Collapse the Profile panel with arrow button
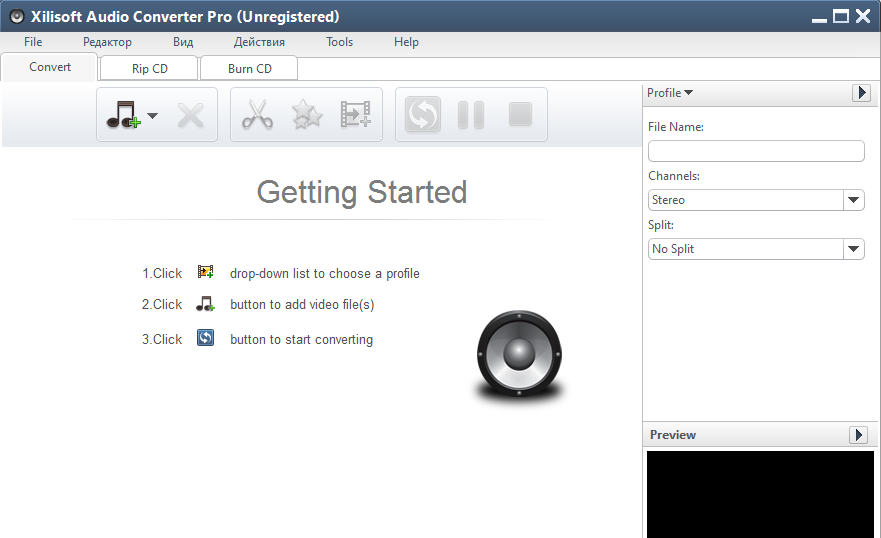Viewport: 881px width, 538px height. (861, 93)
